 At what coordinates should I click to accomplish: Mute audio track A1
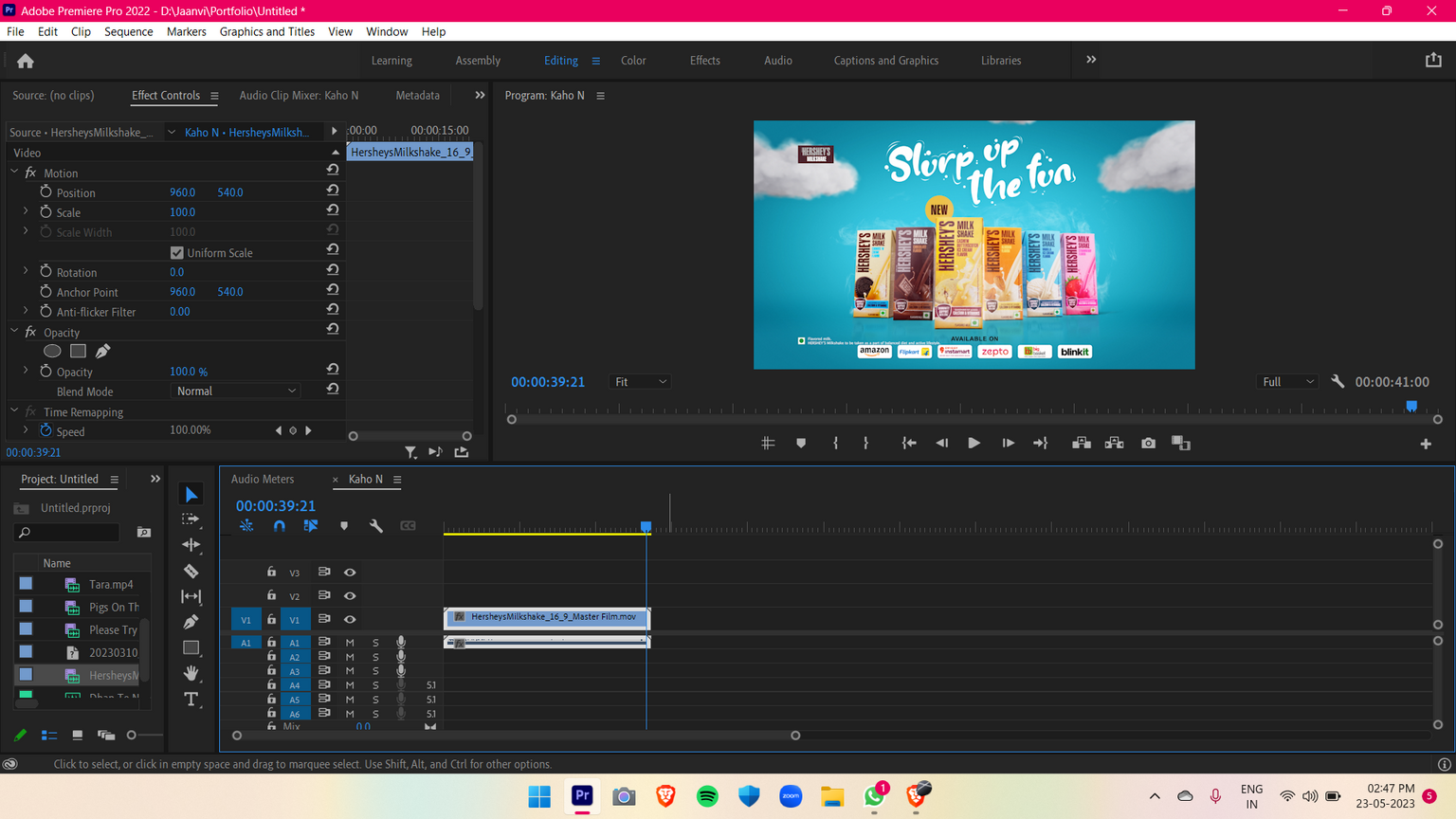pyautogui.click(x=350, y=642)
